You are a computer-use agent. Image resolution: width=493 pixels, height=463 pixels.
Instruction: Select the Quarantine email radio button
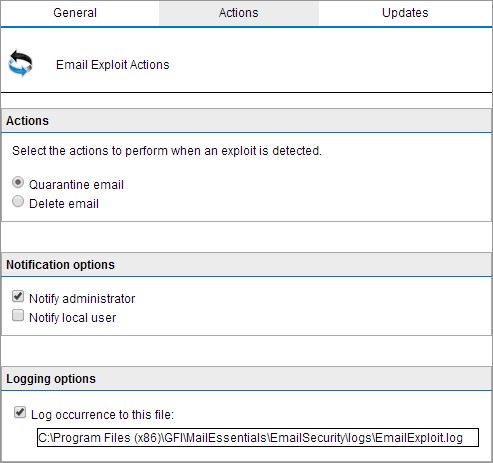point(18,182)
